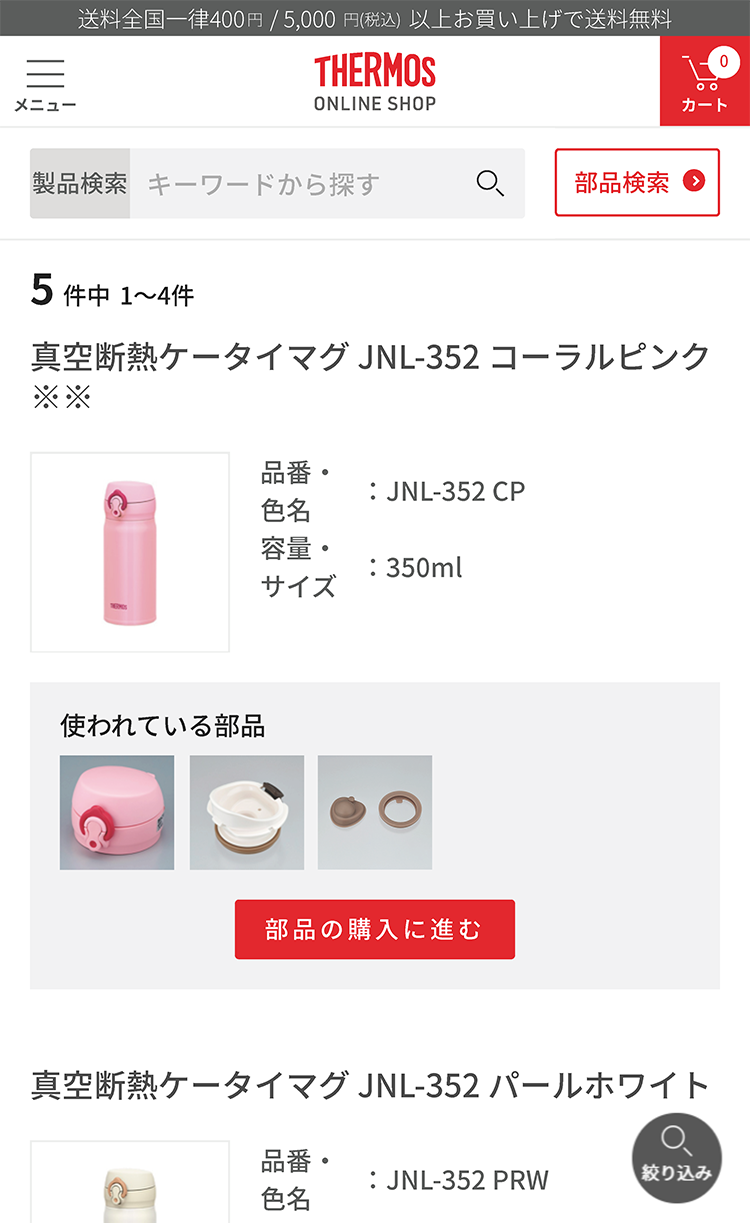Image resolution: width=750 pixels, height=1223 pixels.
Task: Open the shopping cart カート
Action: click(704, 82)
